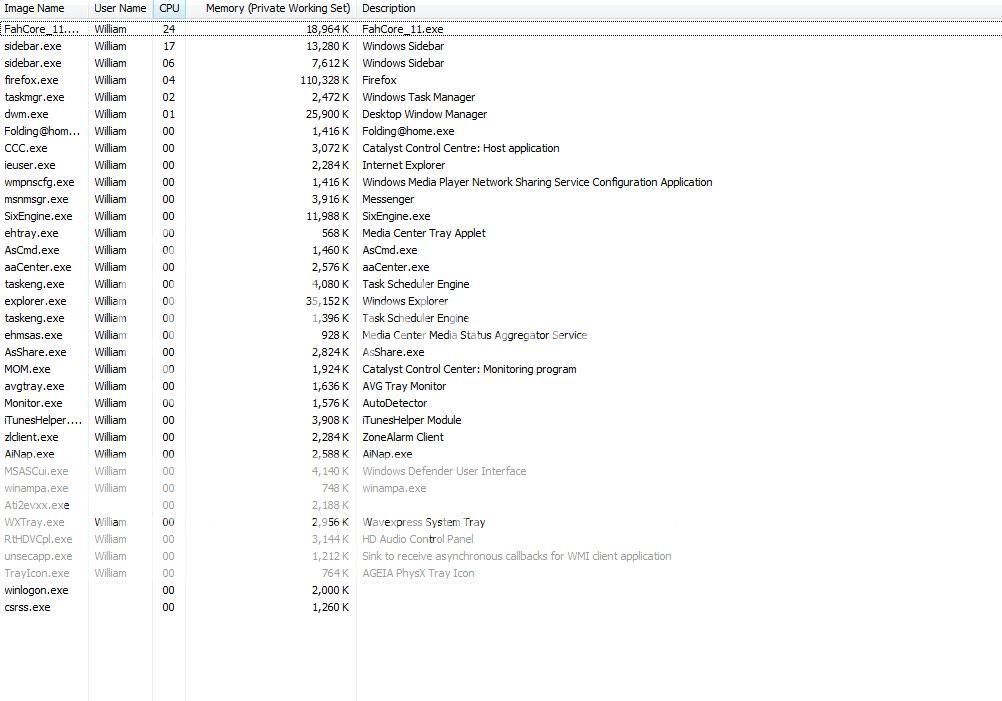Select the CCC.exe Catalyst Control Centre row
Image resolution: width=1002 pixels, height=701 pixels.
pos(26,148)
